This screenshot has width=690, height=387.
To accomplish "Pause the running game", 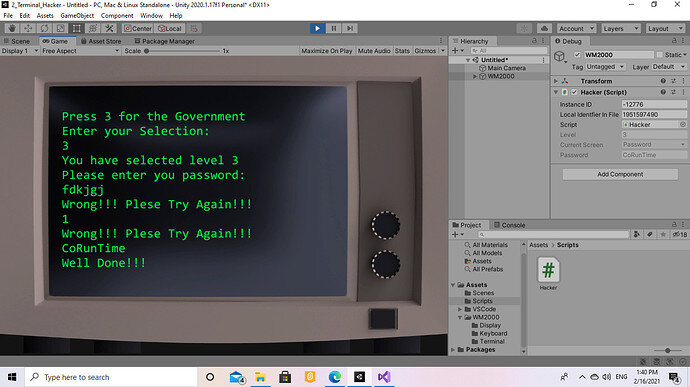I will click(x=334, y=28).
